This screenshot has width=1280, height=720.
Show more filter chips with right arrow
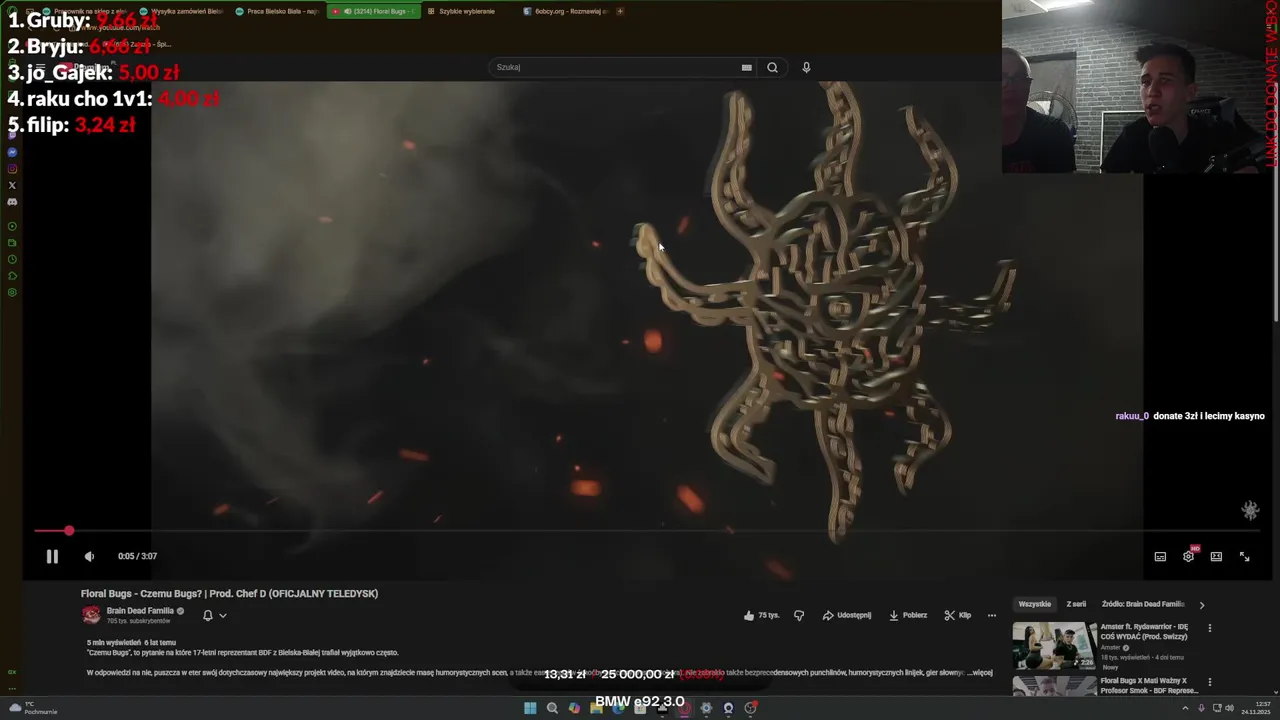[x=1201, y=604]
